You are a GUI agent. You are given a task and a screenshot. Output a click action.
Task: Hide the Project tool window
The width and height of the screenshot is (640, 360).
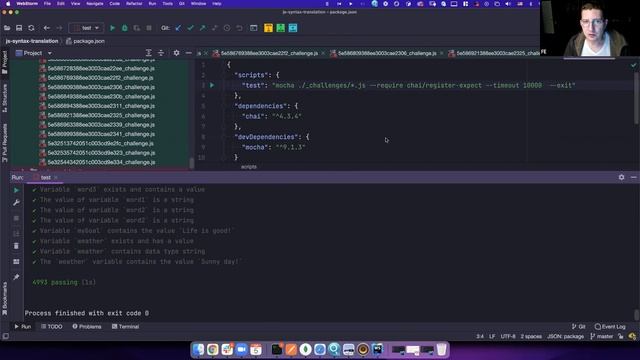click(188, 53)
